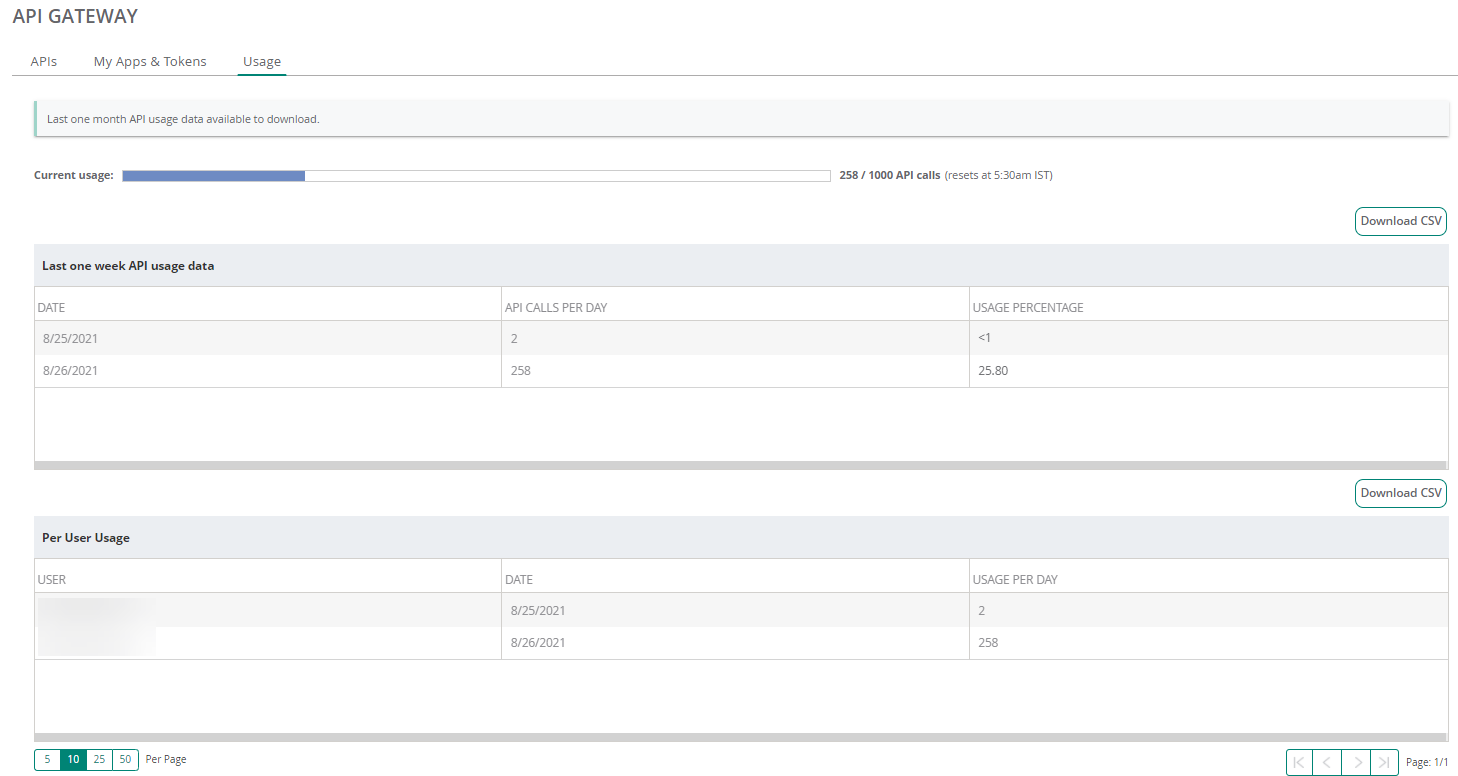Screen dimensions: 1458x776
Task: Download CSV for weekly API usage
Action: coord(1400,221)
